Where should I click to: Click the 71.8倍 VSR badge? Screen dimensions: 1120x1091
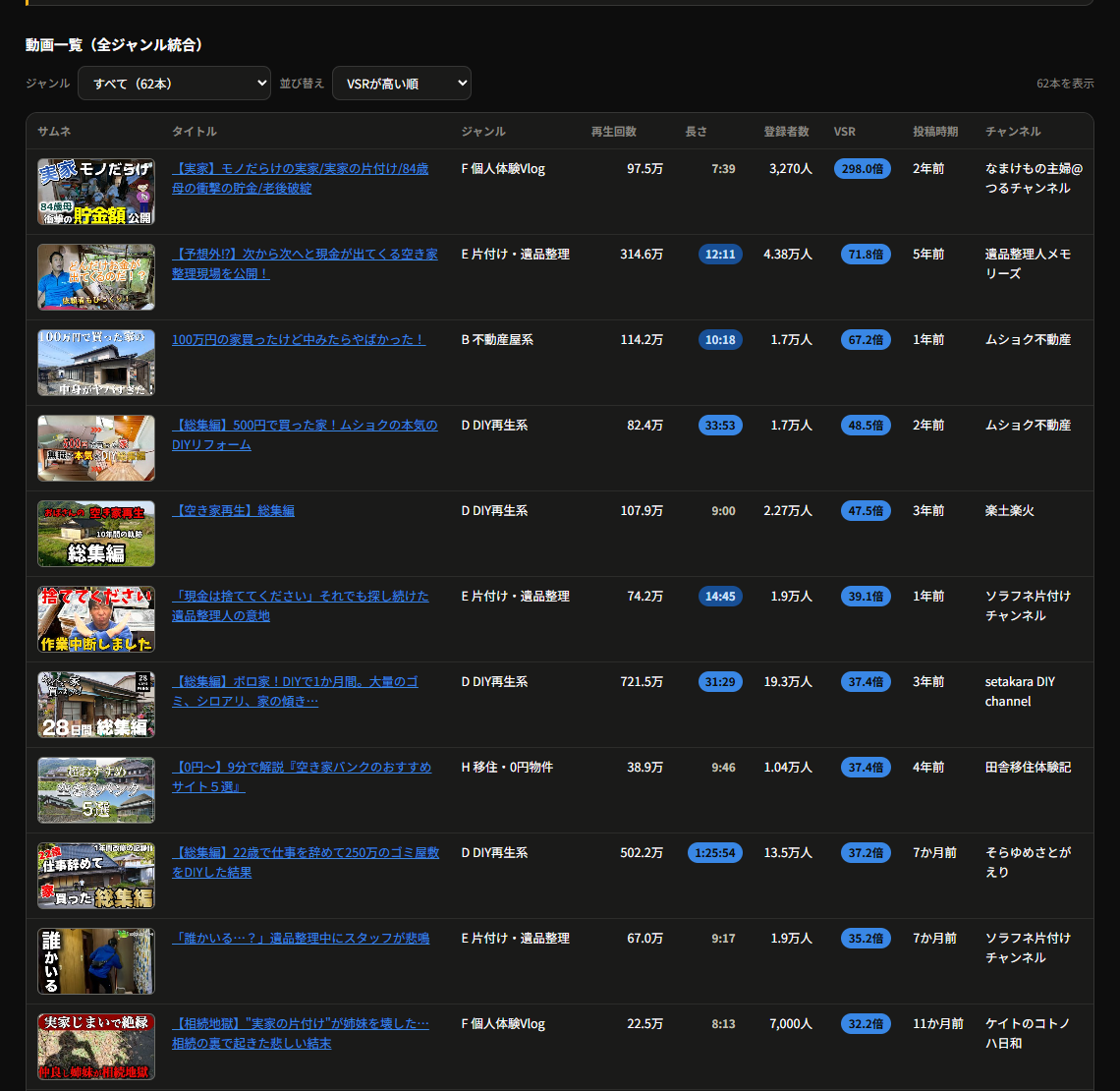coord(866,255)
